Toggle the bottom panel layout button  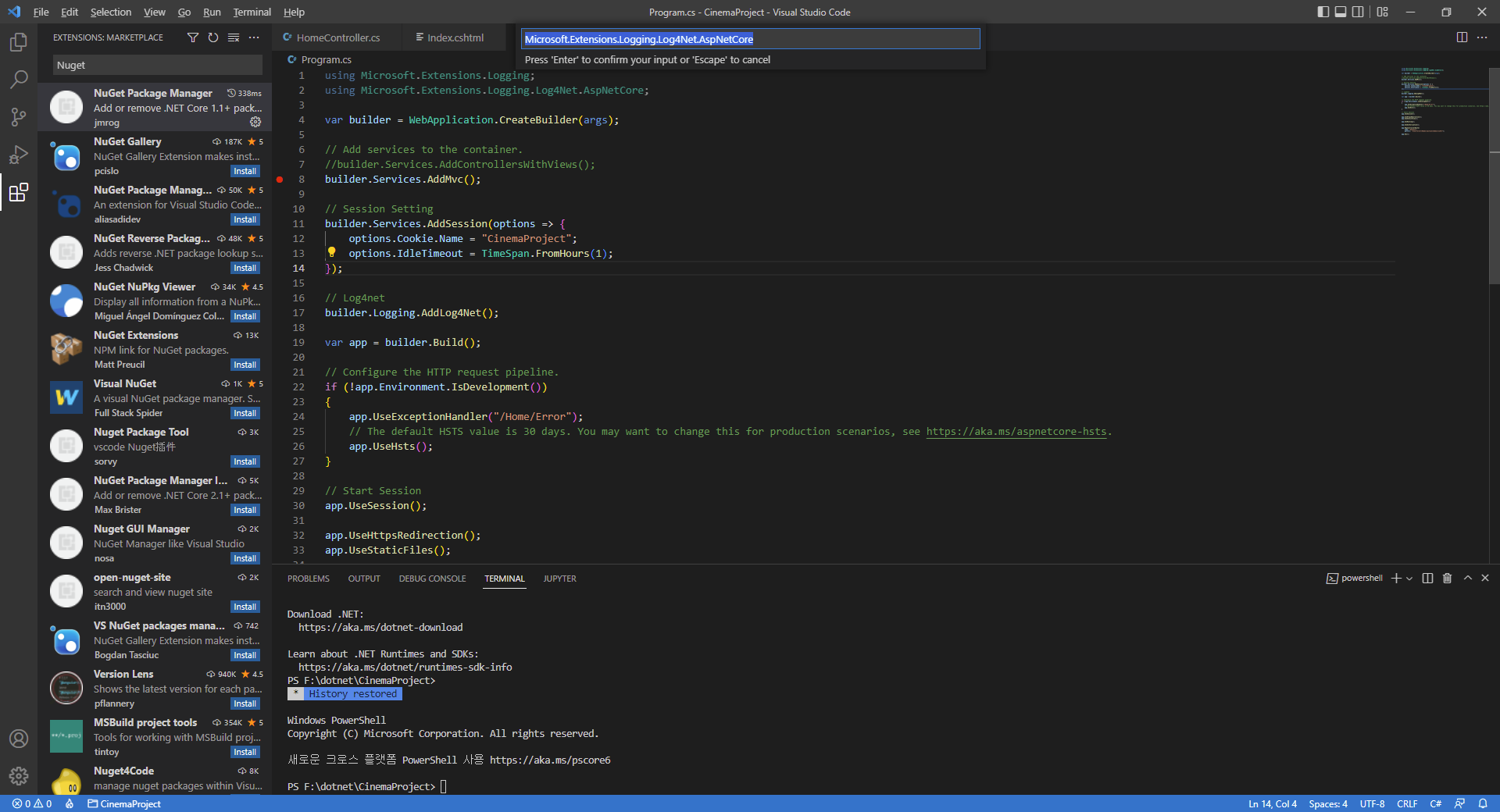[1341, 12]
